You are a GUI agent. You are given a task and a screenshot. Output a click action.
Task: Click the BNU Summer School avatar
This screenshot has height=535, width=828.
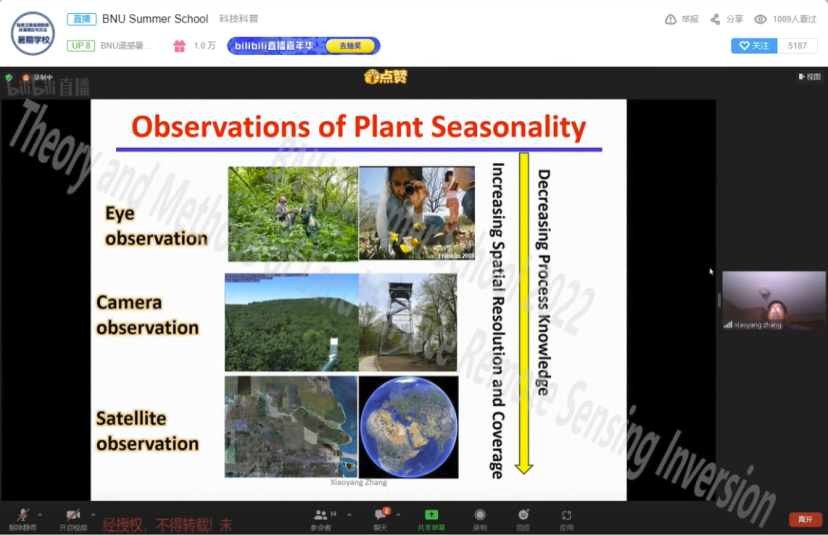tap(32, 32)
